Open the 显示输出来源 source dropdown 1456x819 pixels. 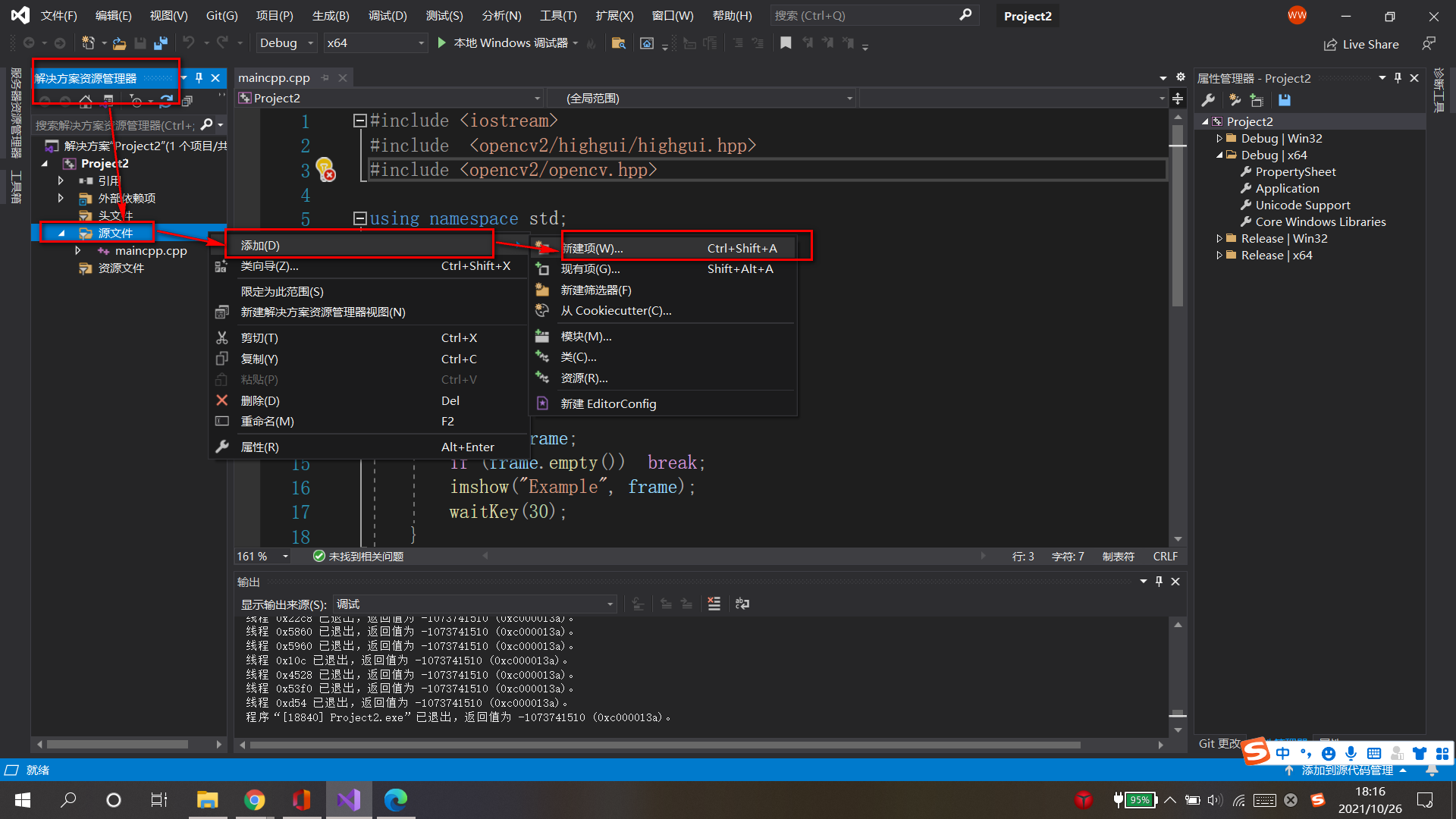[474, 604]
